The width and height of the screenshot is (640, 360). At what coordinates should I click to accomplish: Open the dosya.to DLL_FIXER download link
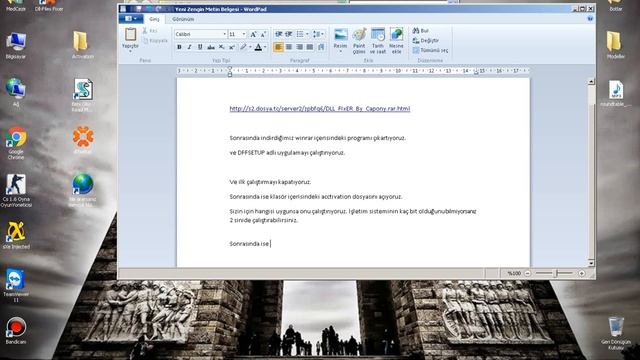point(320,109)
